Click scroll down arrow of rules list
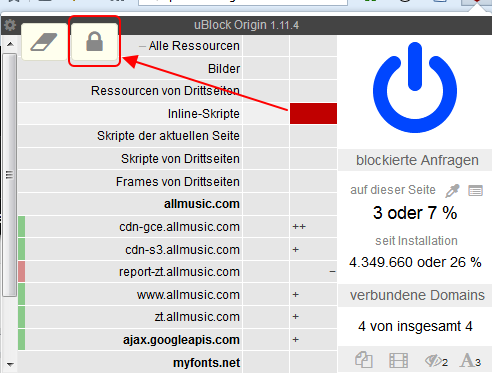The image size is (492, 373). [10, 364]
